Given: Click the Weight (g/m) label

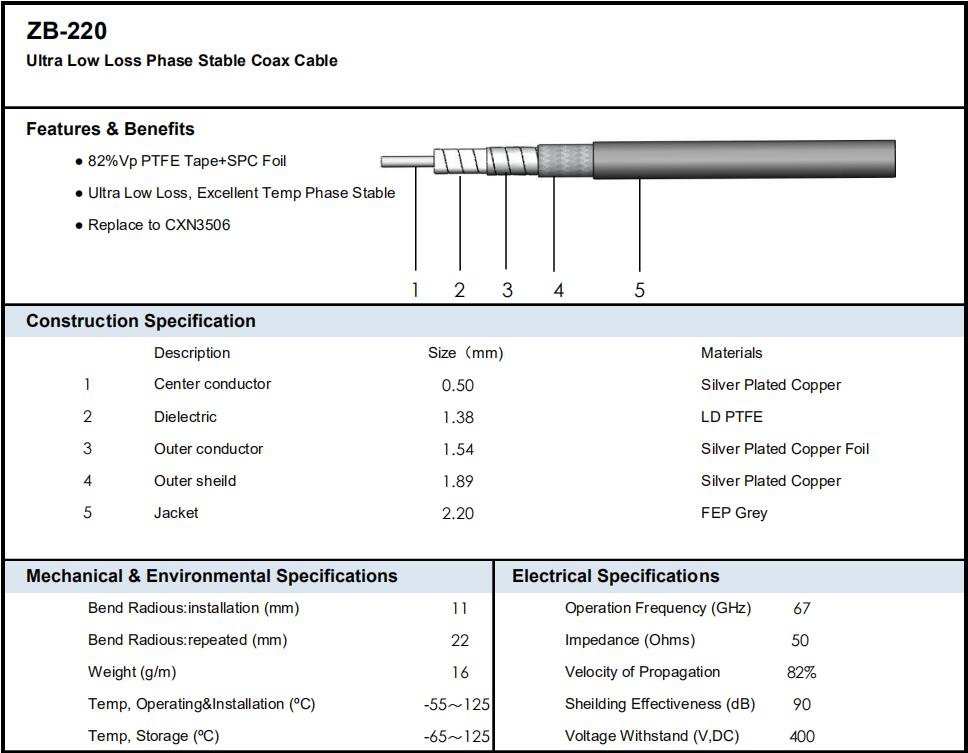Looking at the screenshot, I should point(132,672).
